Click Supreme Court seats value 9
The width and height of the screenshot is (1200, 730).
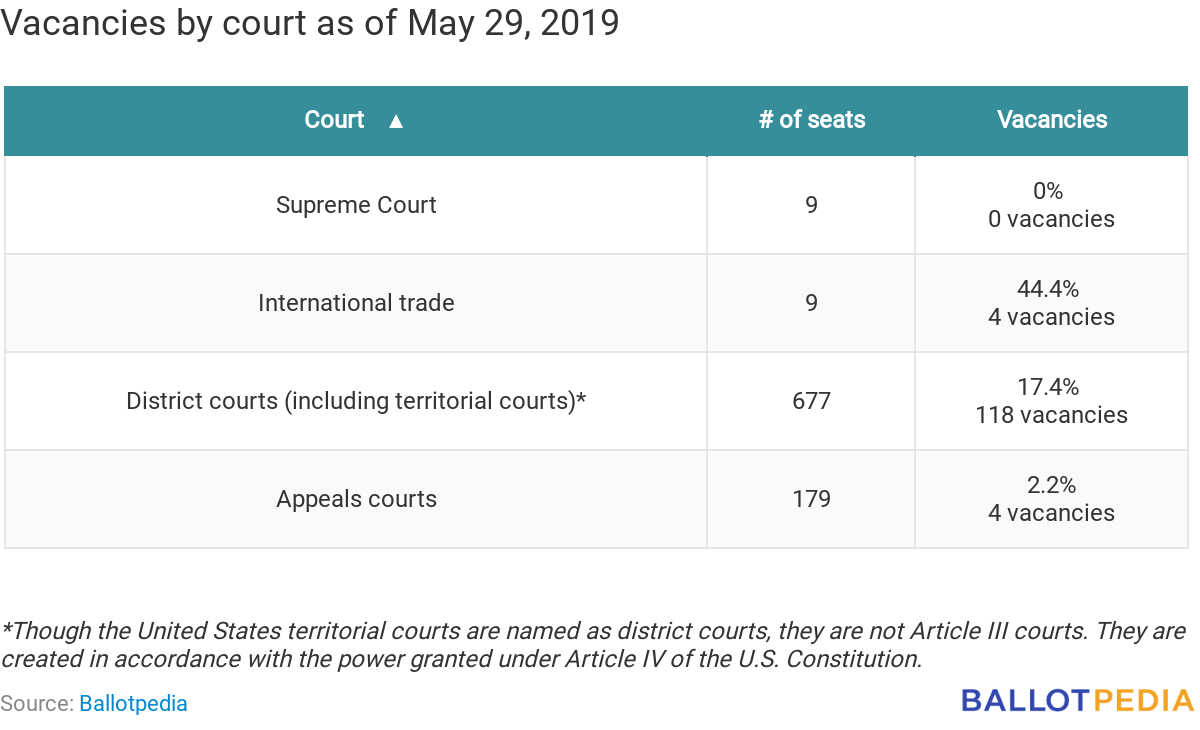[x=811, y=205]
